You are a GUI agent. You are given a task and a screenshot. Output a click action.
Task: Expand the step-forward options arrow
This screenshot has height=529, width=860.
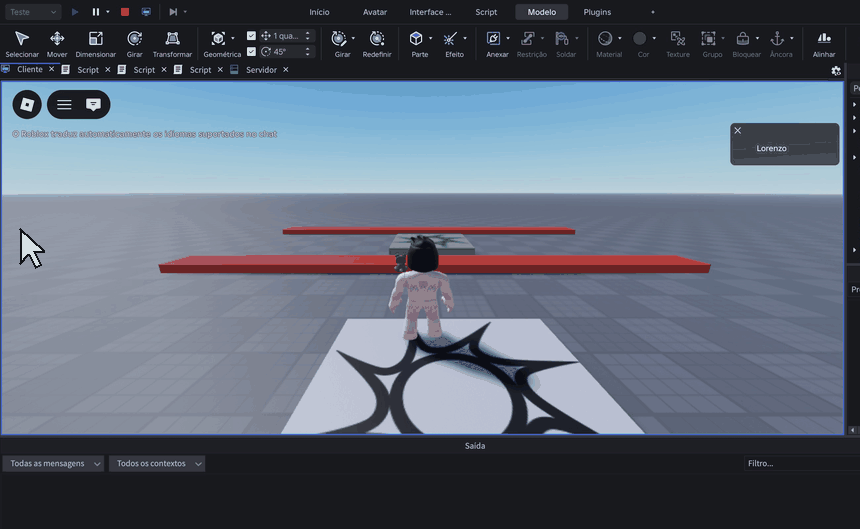(x=185, y=12)
